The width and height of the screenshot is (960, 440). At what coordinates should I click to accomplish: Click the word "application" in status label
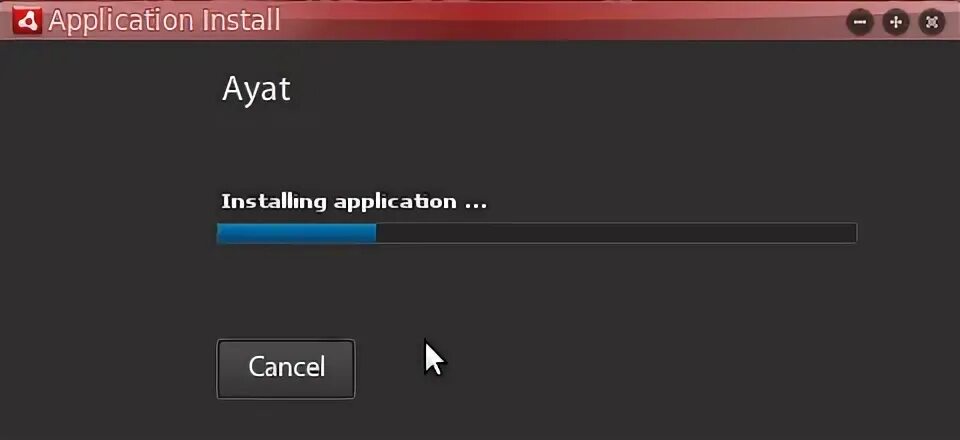pyautogui.click(x=395, y=203)
